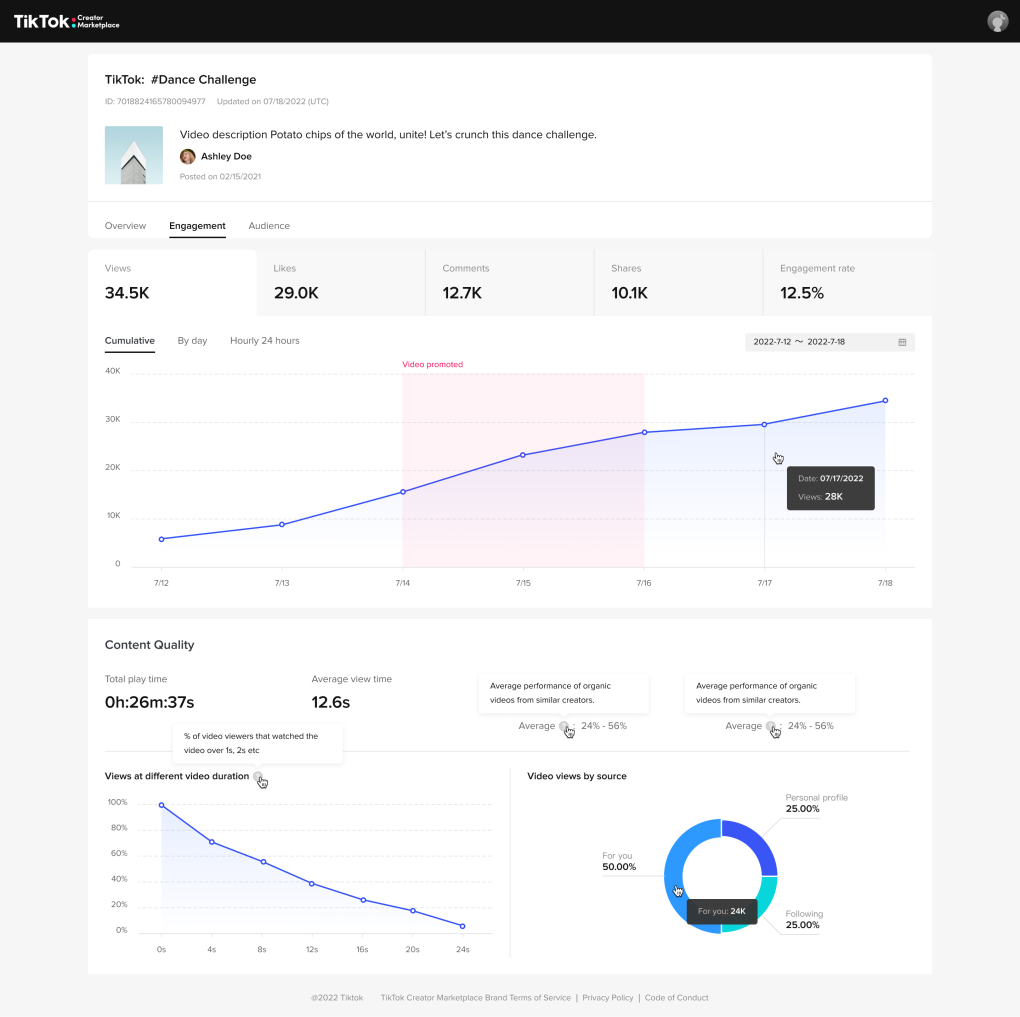
Task: Select the Comments metric card
Action: [x=509, y=283]
